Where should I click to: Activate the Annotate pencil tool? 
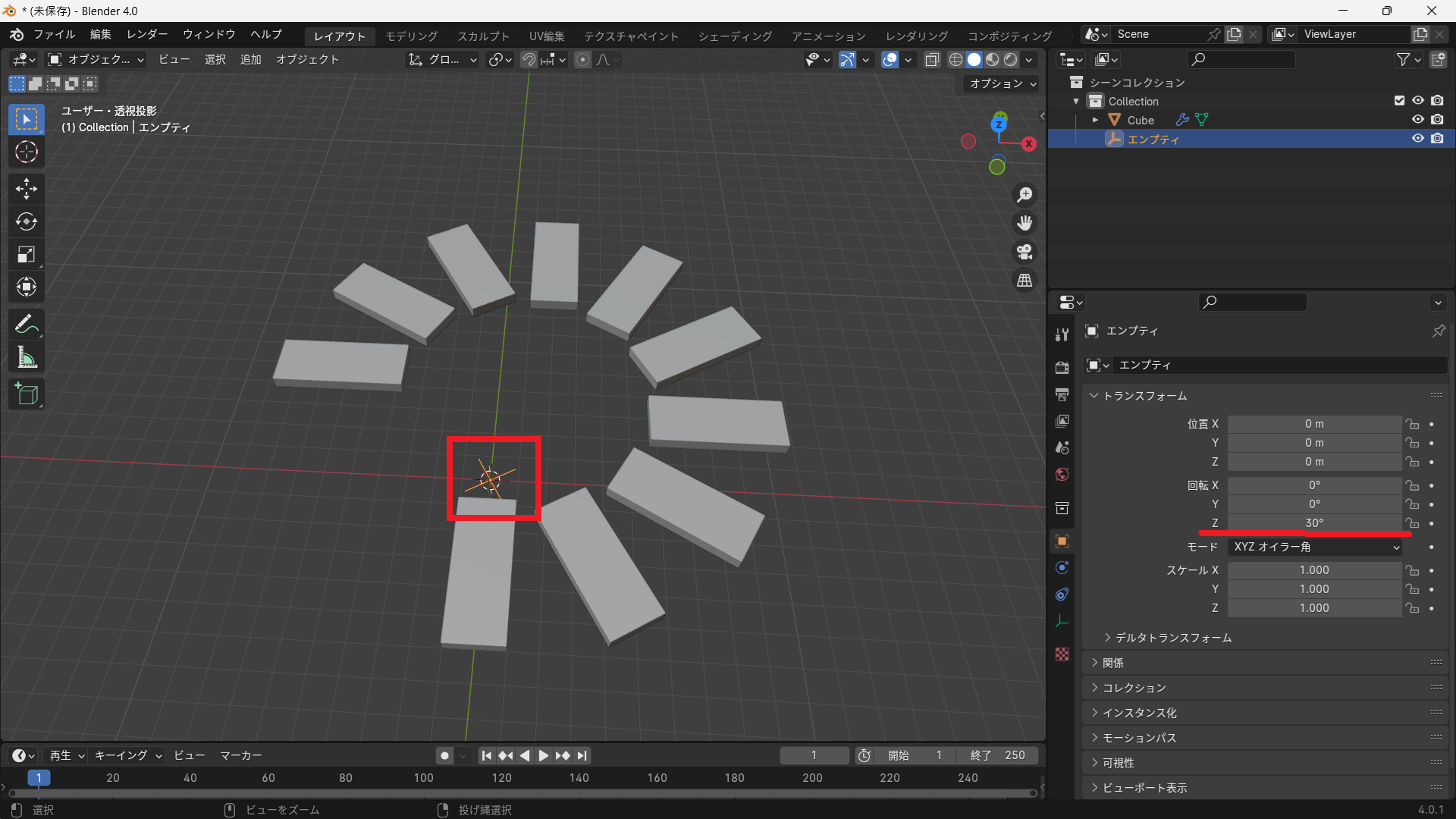27,325
